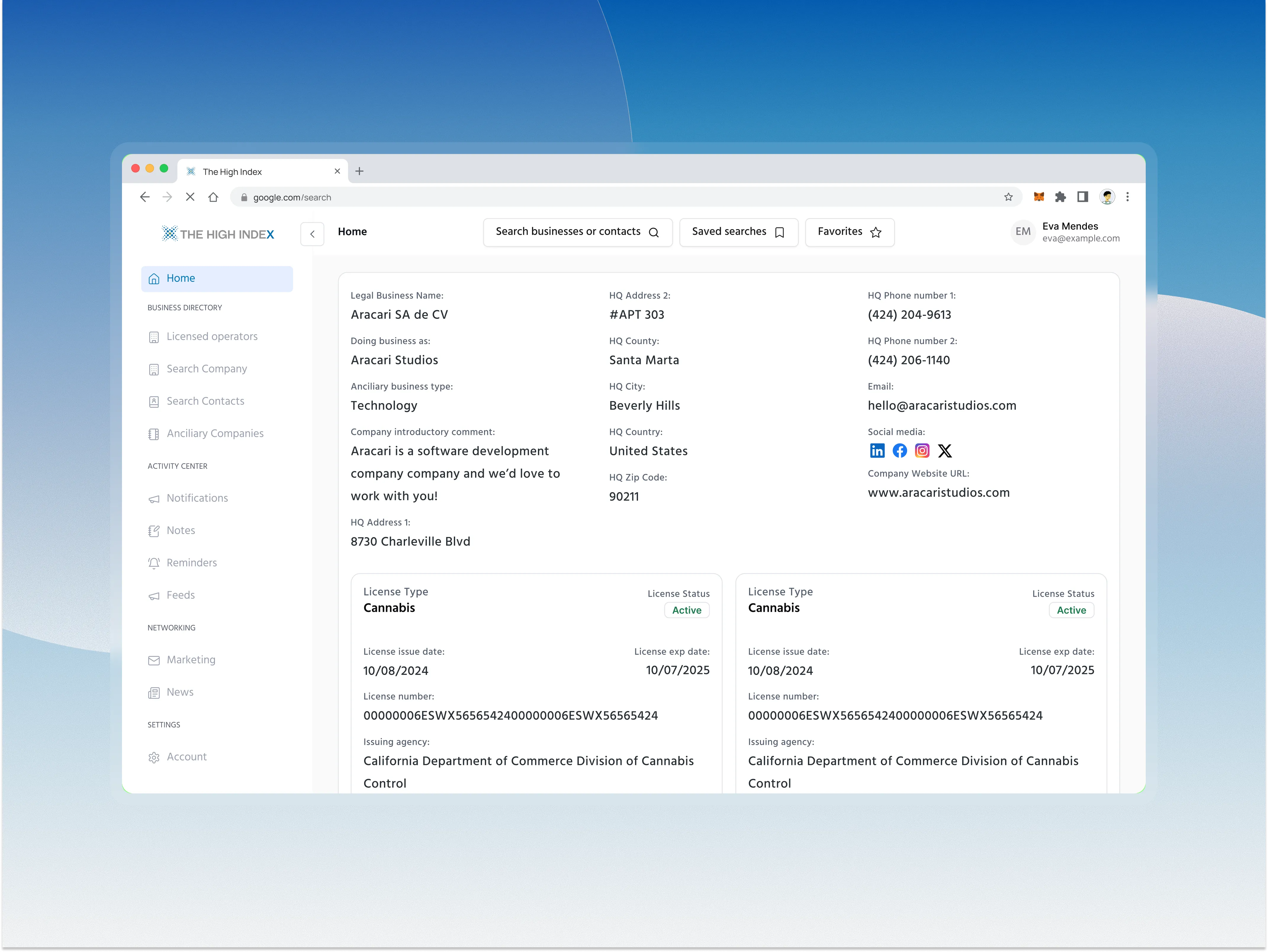The width and height of the screenshot is (1268, 952).
Task: Open Favorites list
Action: coord(849,232)
